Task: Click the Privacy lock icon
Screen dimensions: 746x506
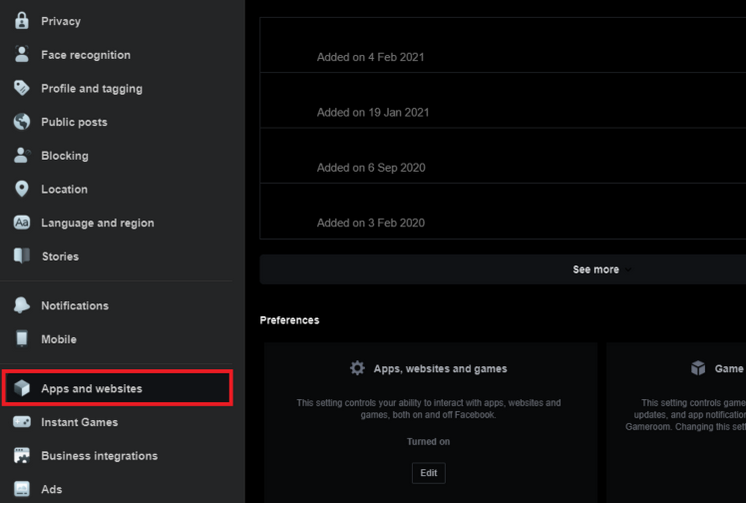Action: point(21,21)
